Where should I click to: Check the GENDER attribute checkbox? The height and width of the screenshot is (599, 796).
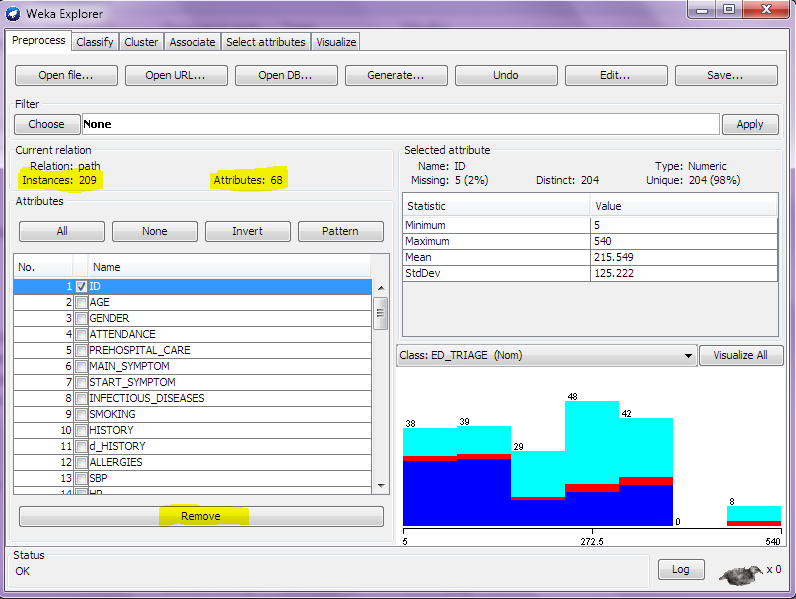point(81,318)
